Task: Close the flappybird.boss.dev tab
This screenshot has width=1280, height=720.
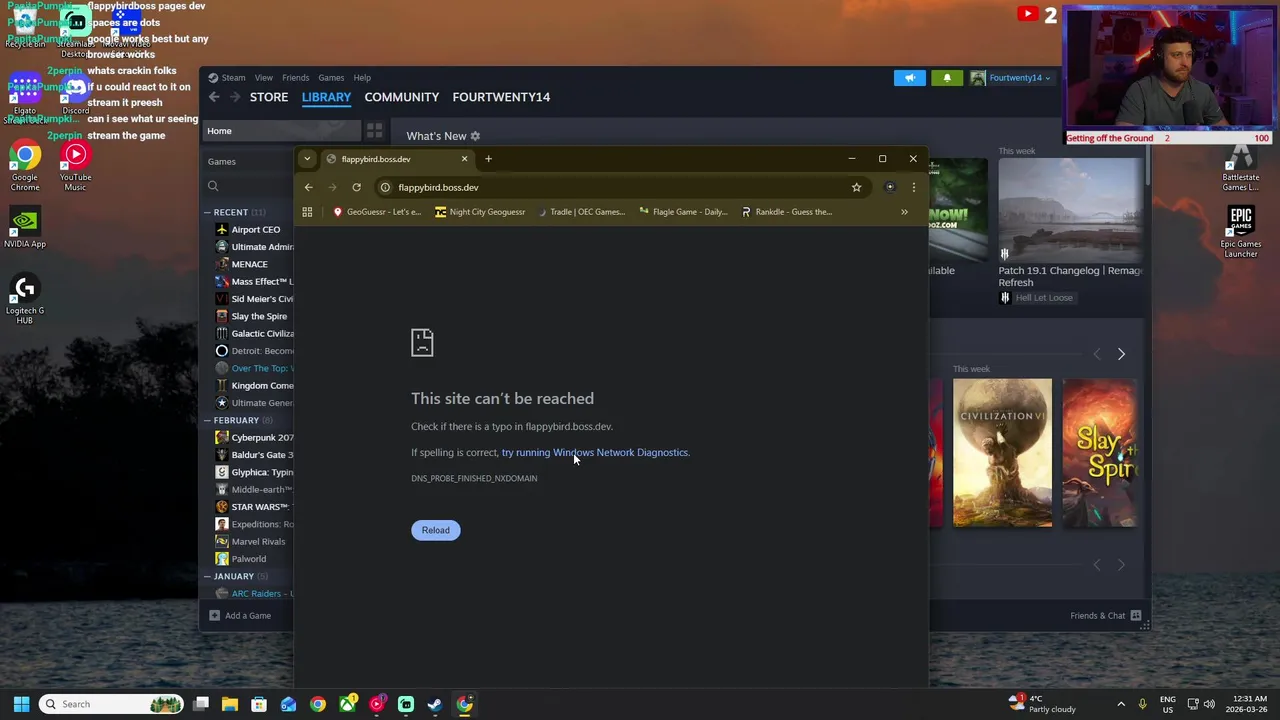Action: 464,159
